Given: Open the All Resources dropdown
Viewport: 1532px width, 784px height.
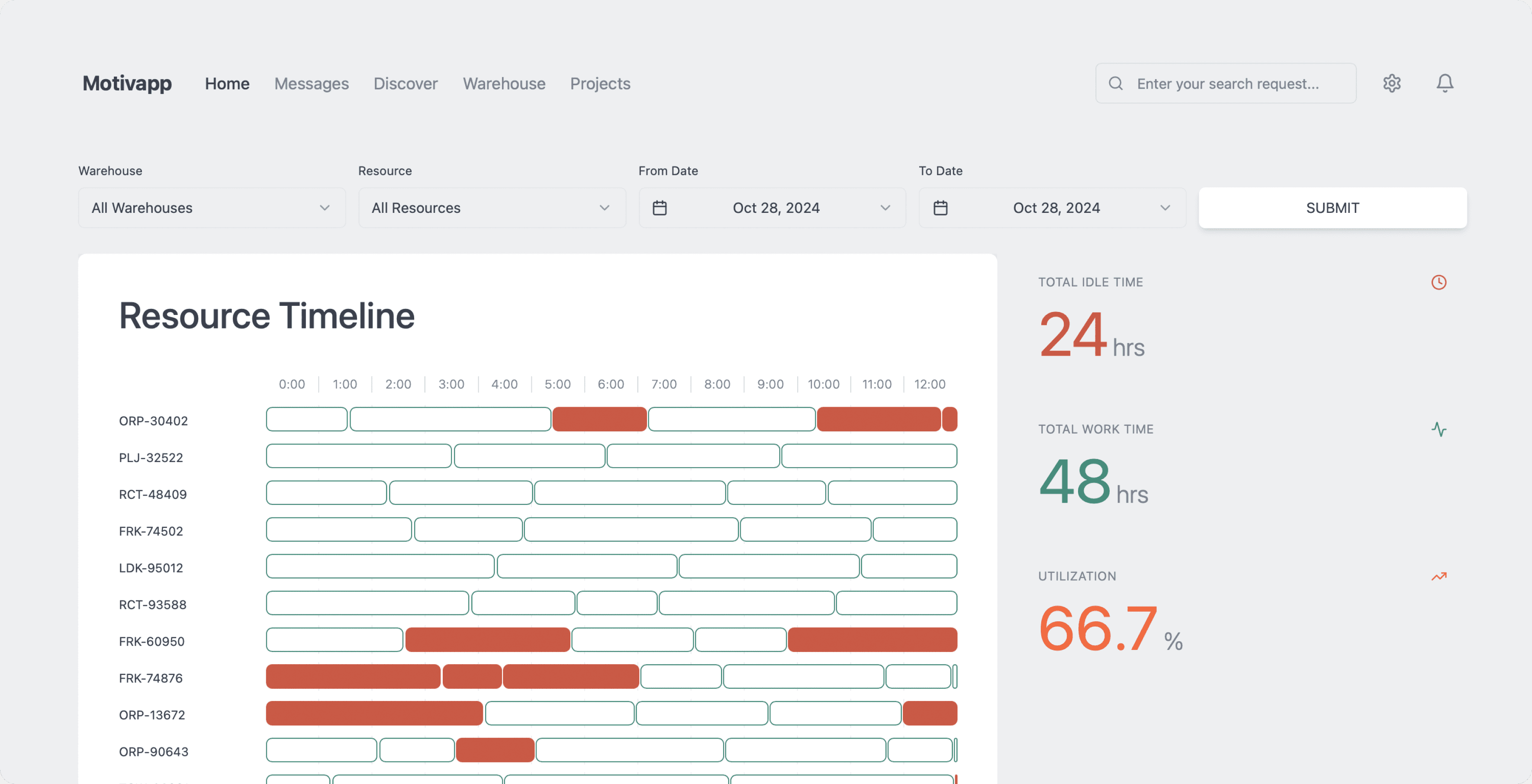Looking at the screenshot, I should click(x=492, y=208).
